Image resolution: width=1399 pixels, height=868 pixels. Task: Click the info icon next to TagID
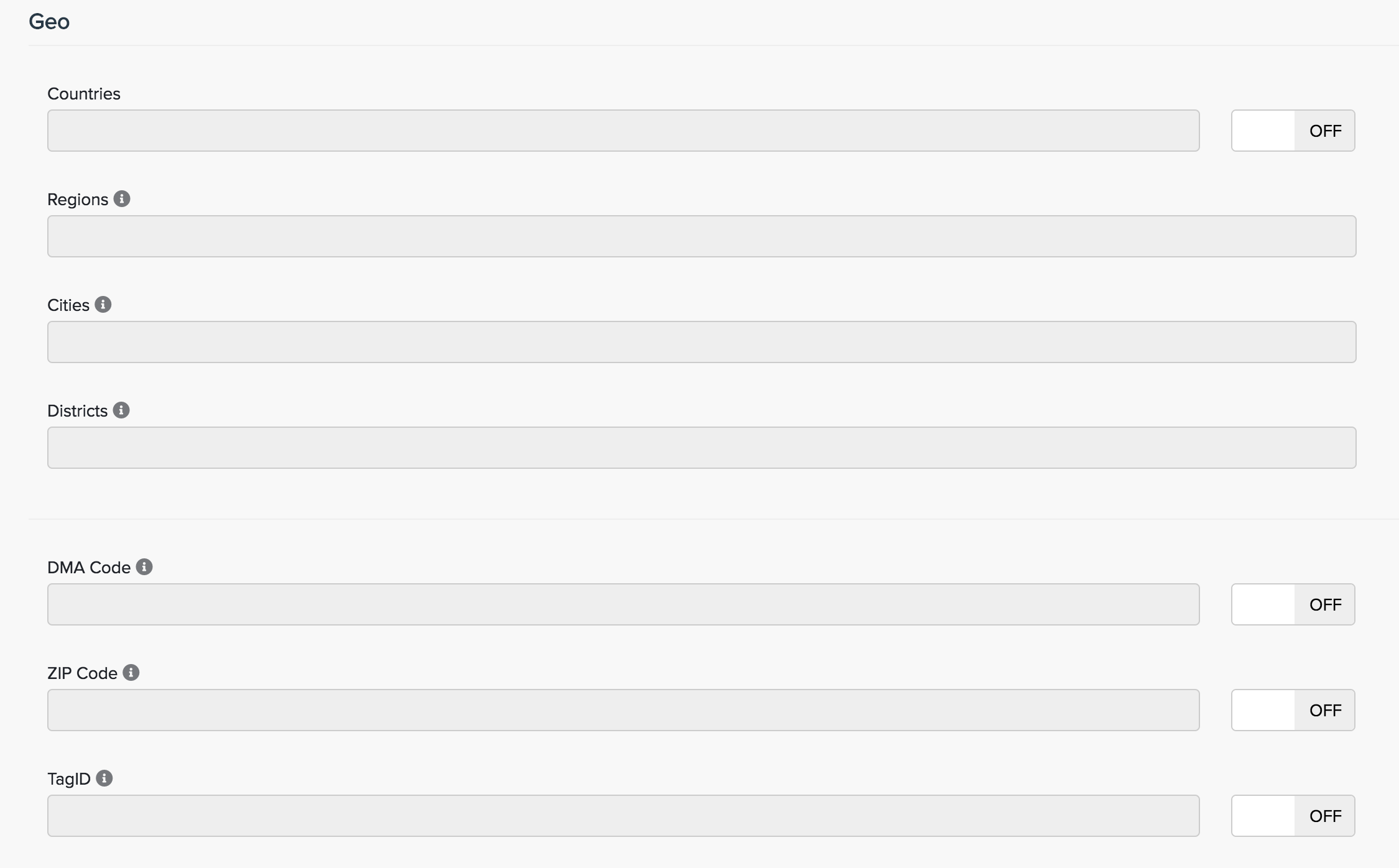104,778
